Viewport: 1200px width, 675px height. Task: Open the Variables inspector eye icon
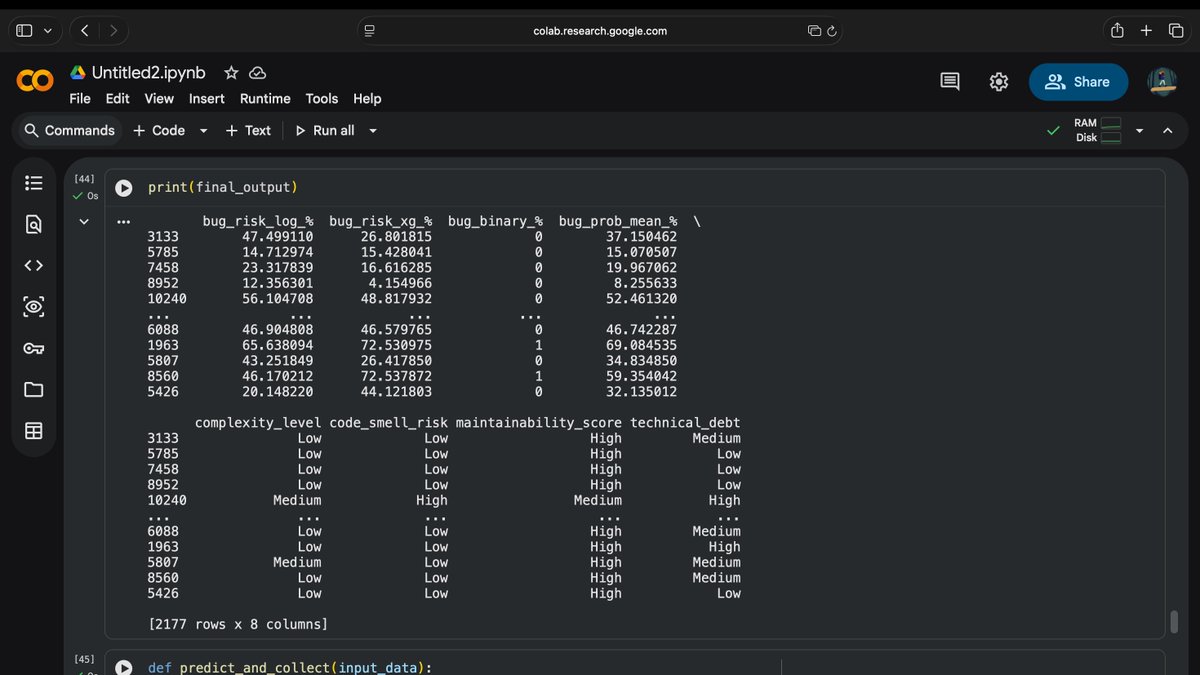(x=34, y=307)
